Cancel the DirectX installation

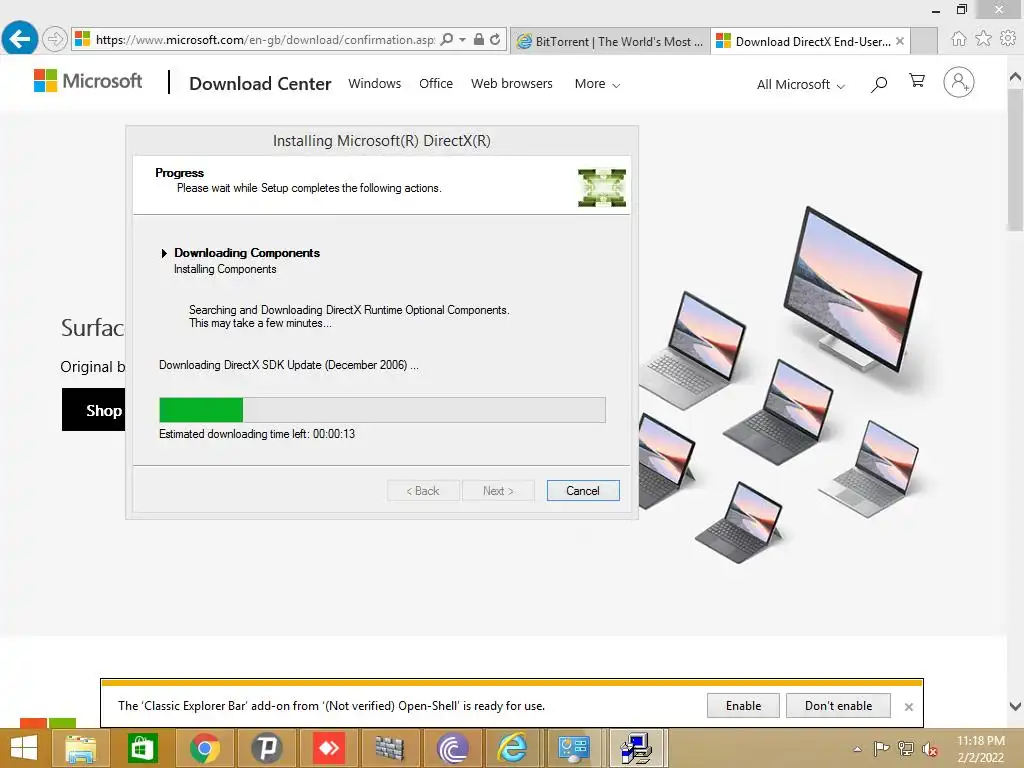(x=583, y=490)
